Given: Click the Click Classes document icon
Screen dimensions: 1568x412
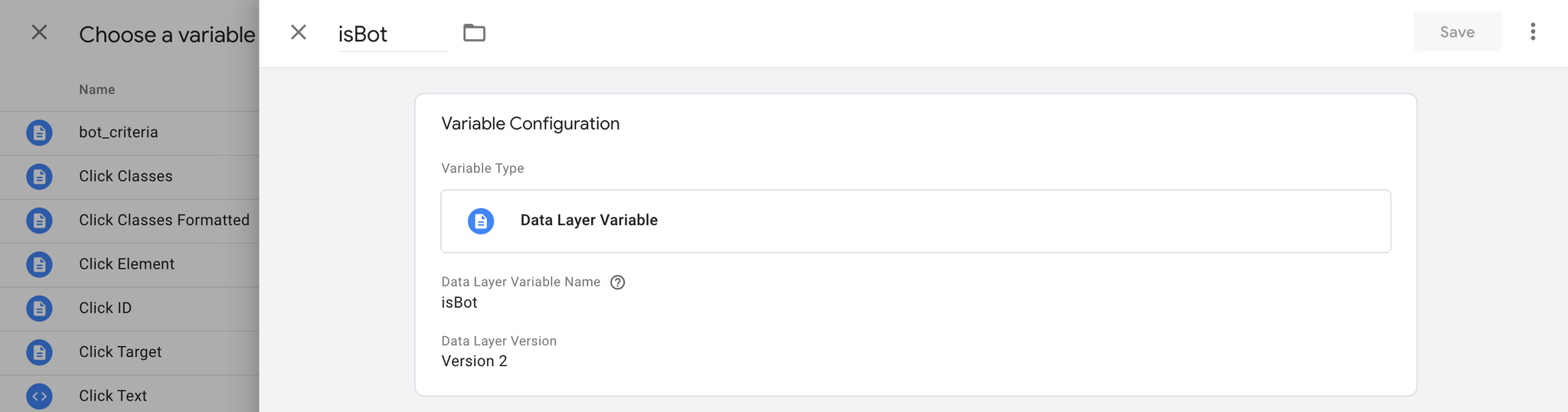Looking at the screenshot, I should tap(39, 177).
